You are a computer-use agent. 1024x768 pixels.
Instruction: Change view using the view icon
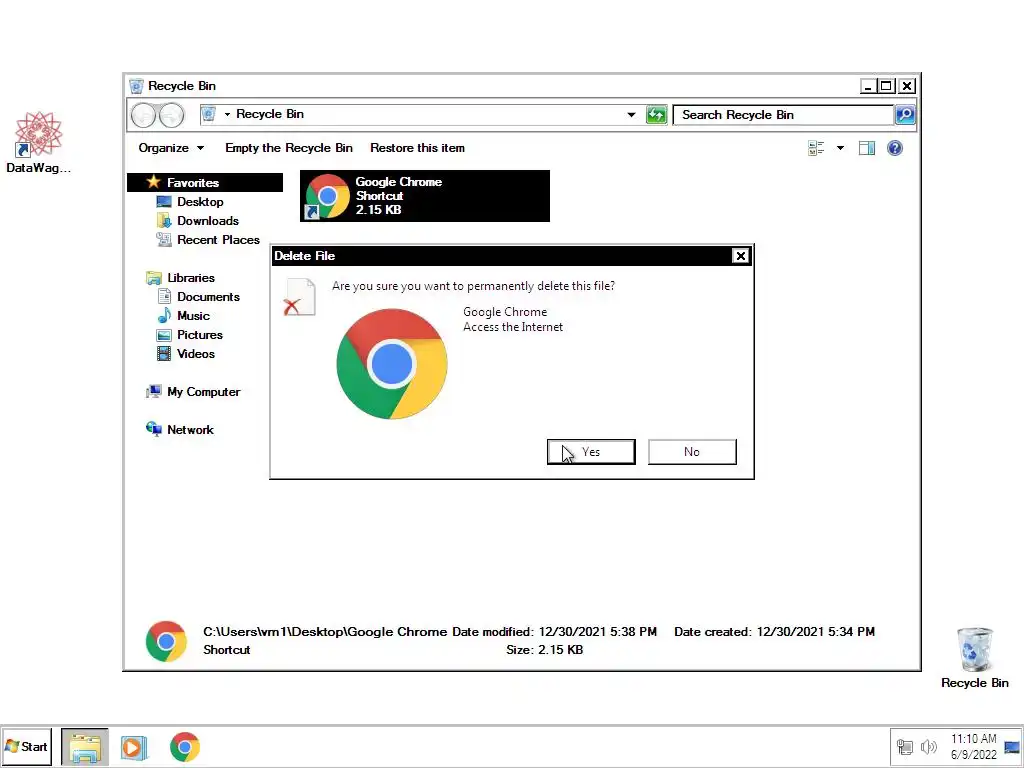pos(816,148)
